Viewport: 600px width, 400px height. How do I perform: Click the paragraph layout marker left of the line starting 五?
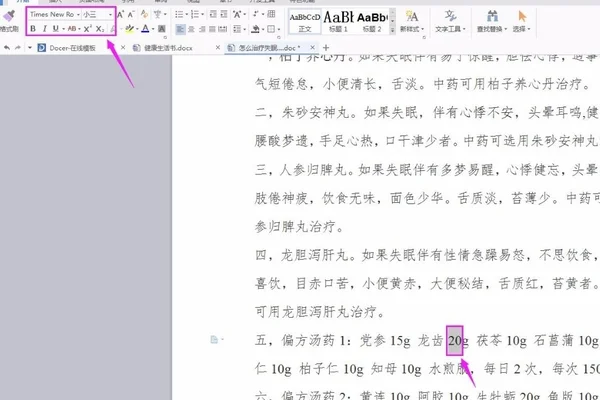(x=214, y=340)
